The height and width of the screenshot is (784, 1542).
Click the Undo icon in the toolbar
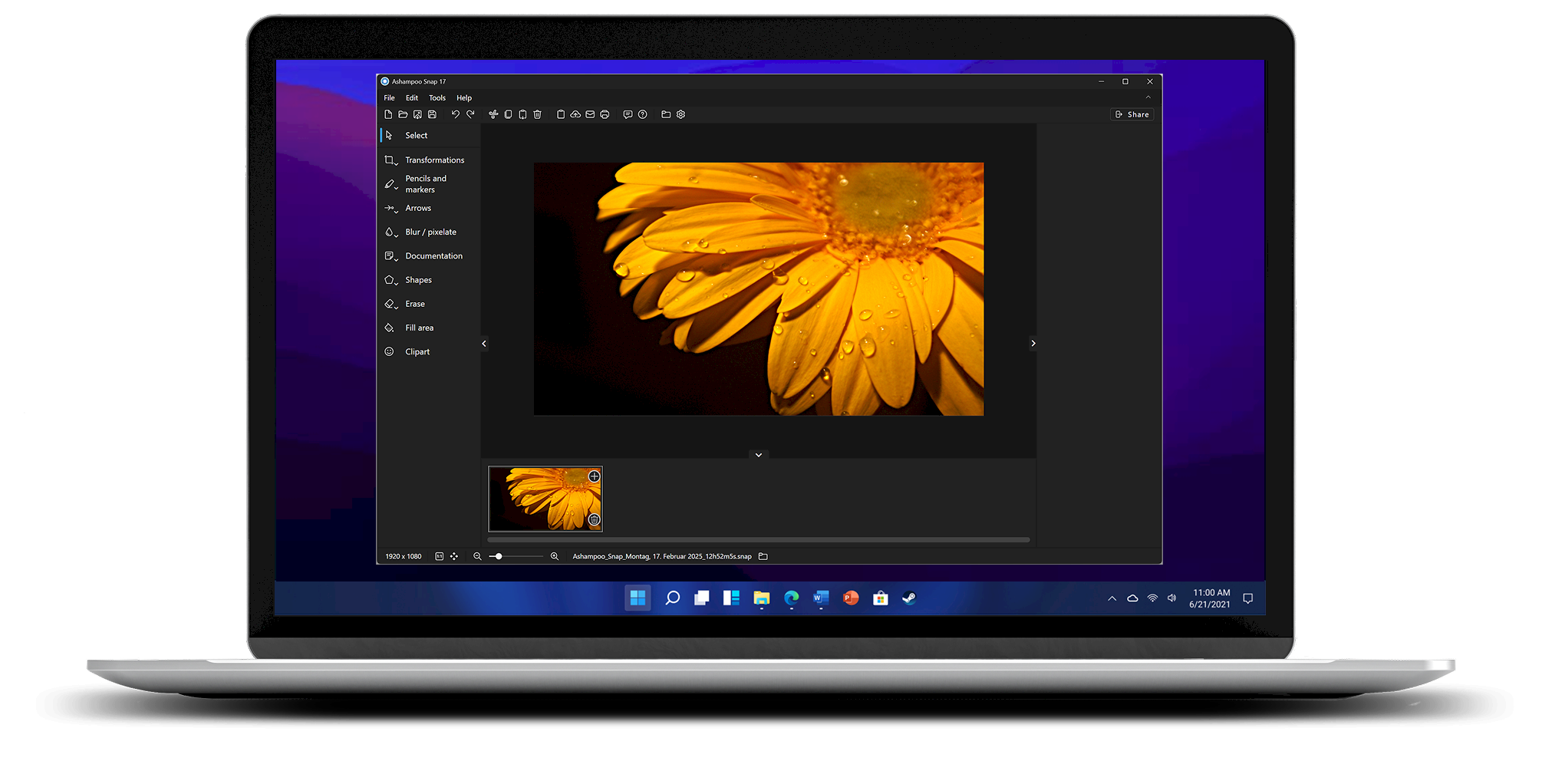click(455, 114)
